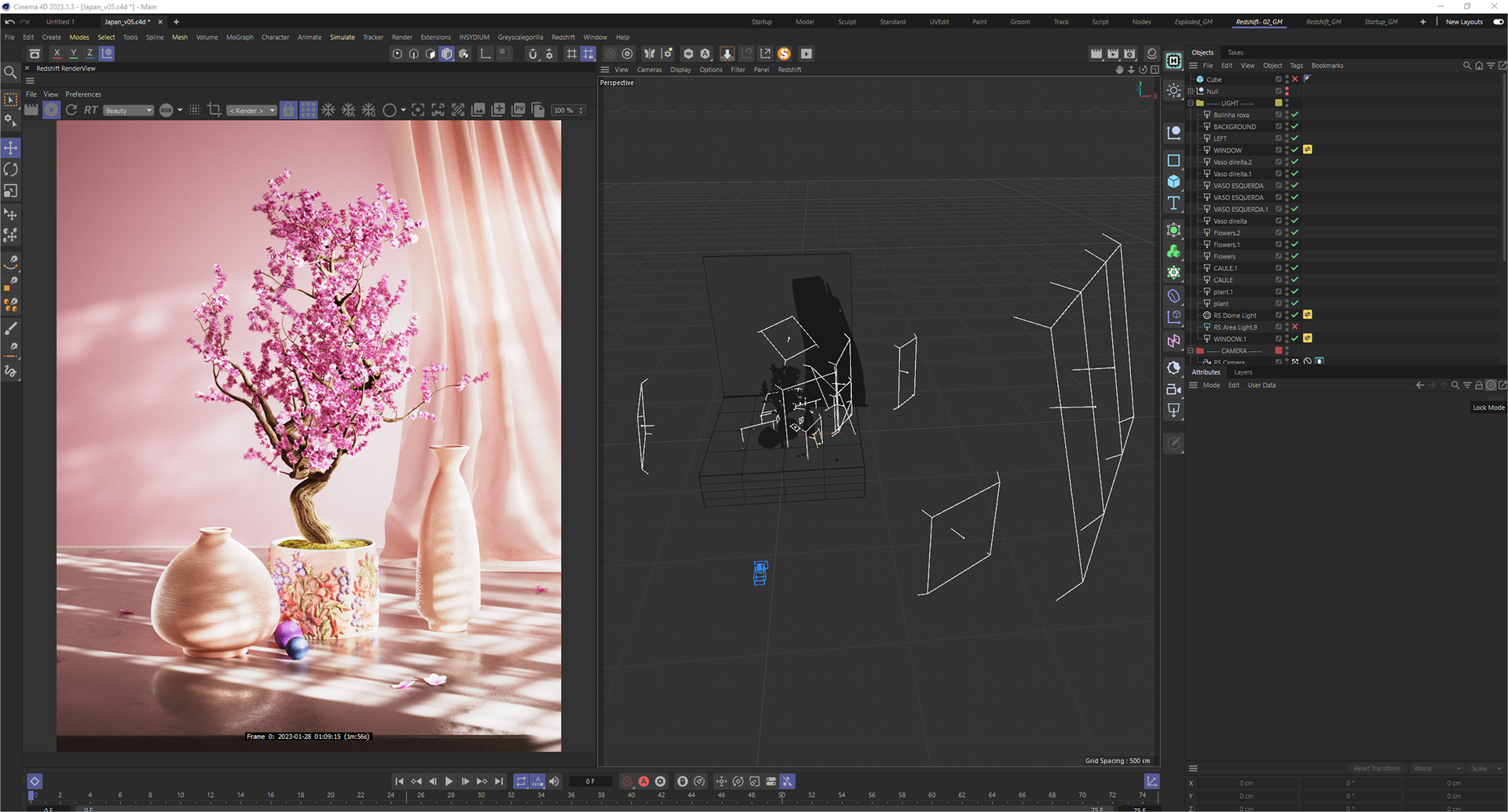Click the current frame 0 F field

point(591,781)
